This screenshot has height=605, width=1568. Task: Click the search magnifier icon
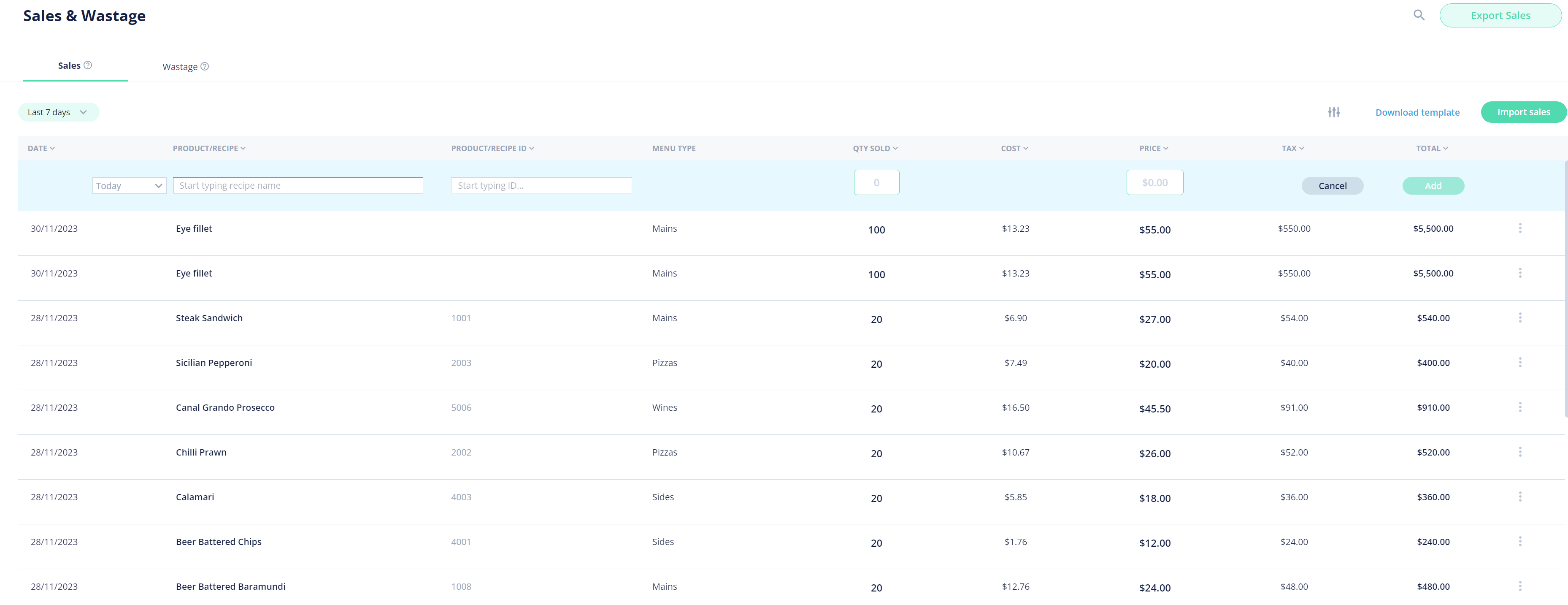click(1418, 15)
